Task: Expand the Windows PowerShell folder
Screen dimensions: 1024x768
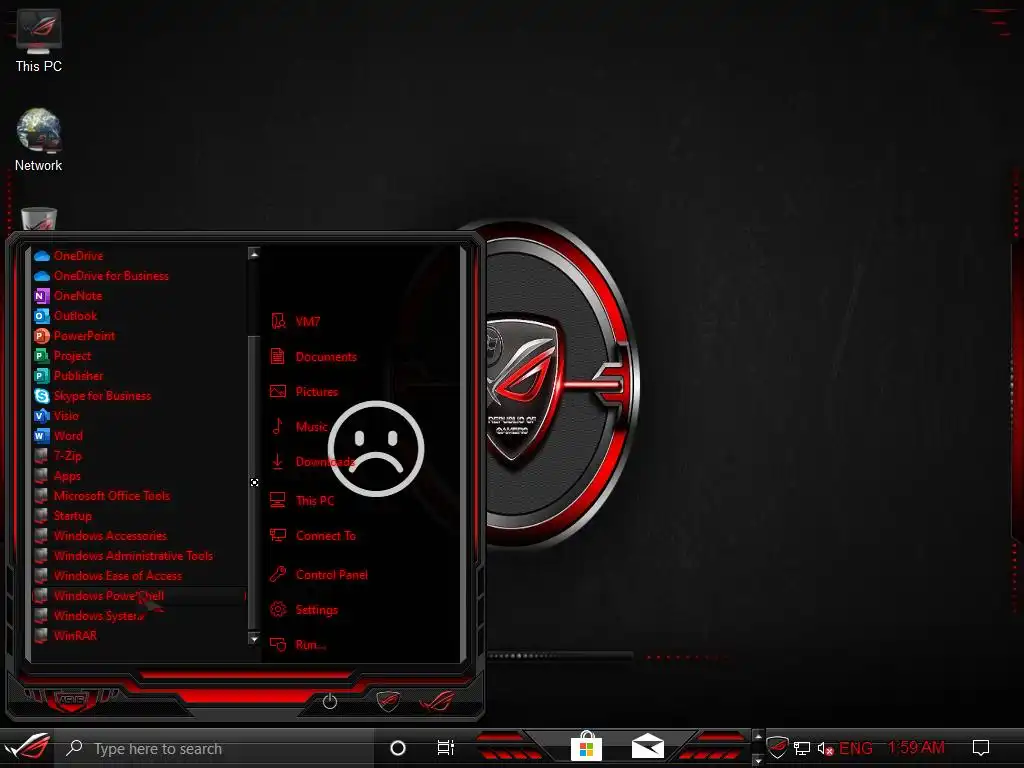Action: click(x=138, y=596)
